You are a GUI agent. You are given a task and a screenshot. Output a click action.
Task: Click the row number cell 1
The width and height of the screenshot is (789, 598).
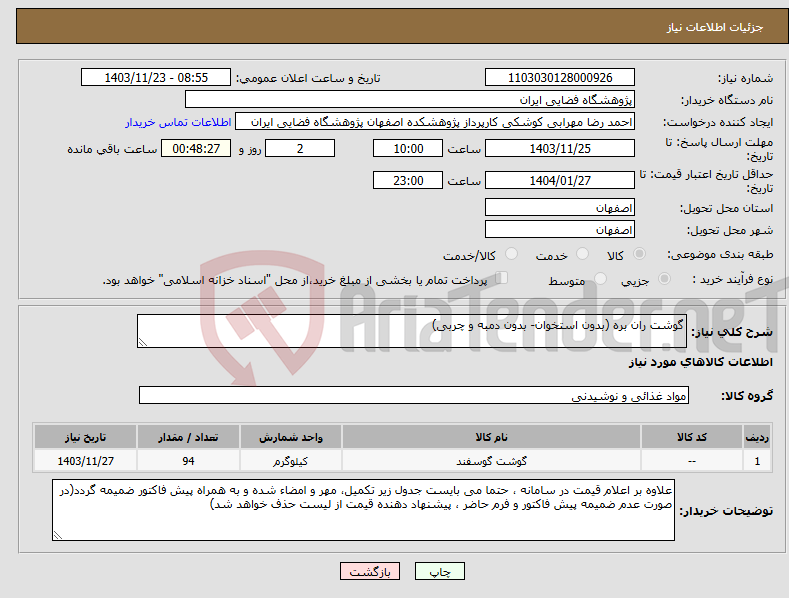[757, 461]
